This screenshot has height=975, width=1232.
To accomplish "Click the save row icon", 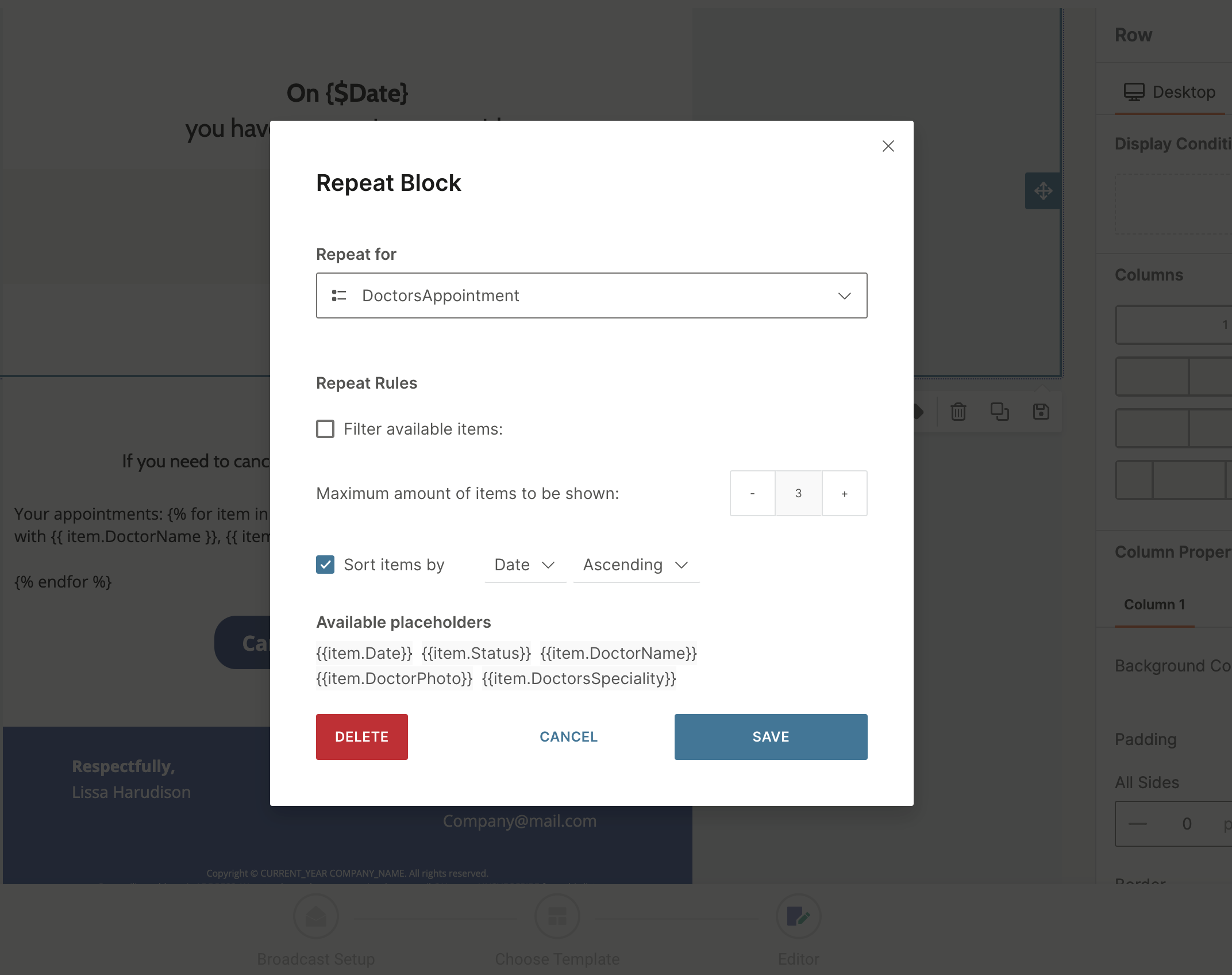I will pyautogui.click(x=1041, y=412).
